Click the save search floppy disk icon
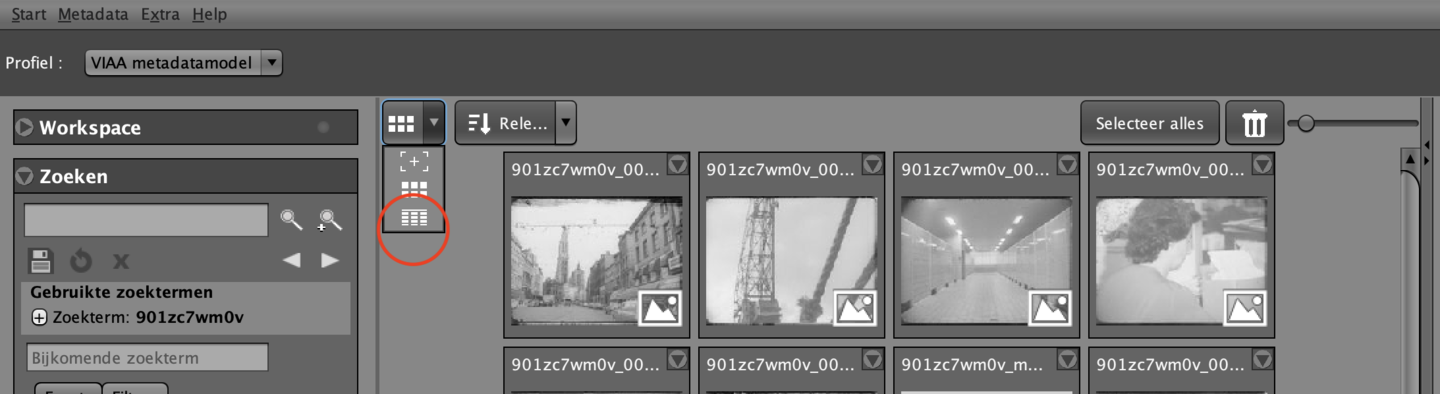 pyautogui.click(x=41, y=261)
